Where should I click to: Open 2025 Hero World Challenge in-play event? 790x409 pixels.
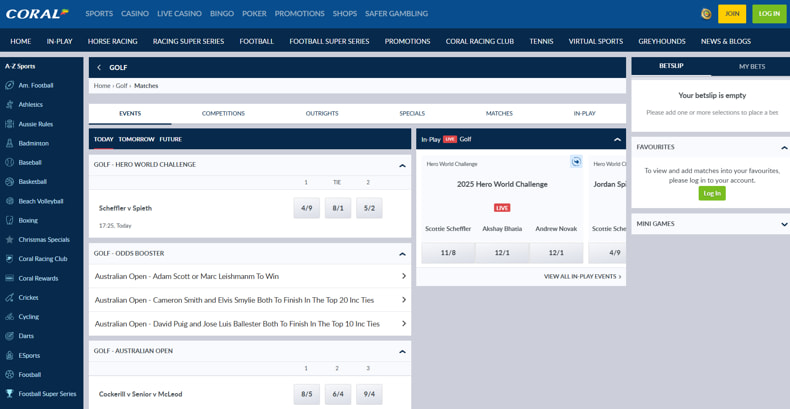tap(502, 184)
